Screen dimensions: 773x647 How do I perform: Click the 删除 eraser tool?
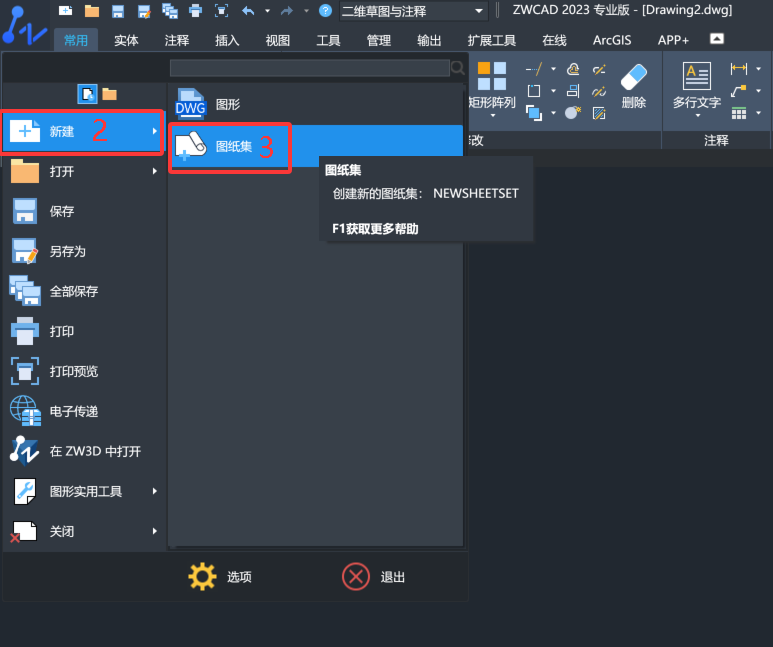633,85
